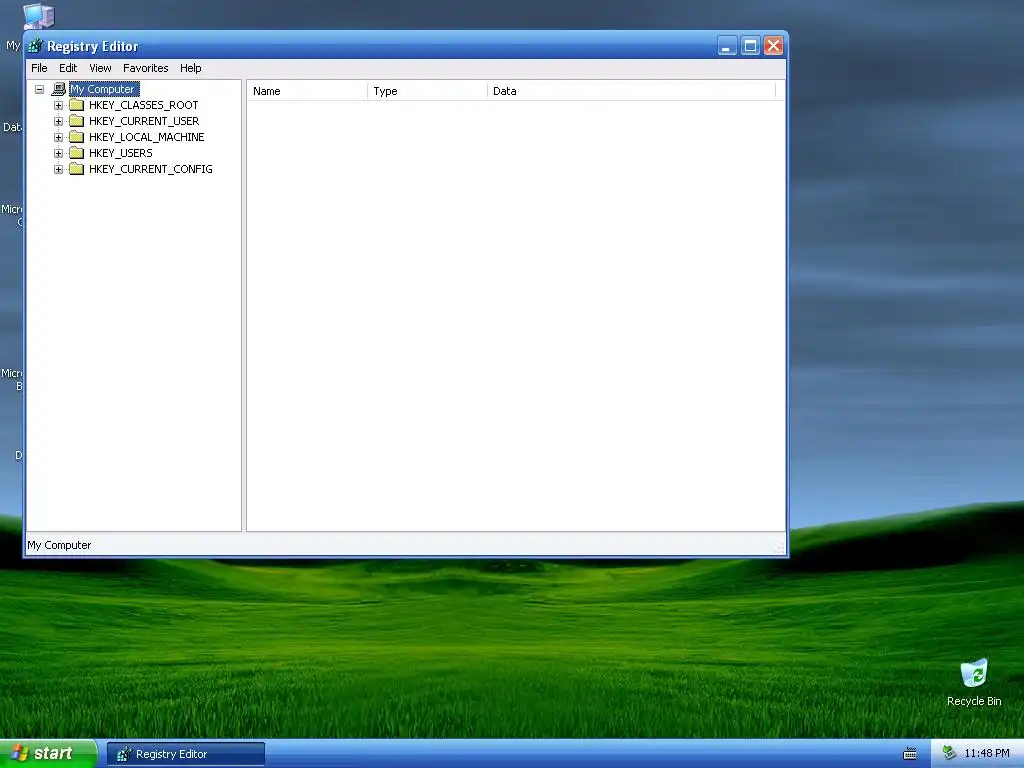The image size is (1024, 768).
Task: Expand the HKEY_USERS key
Action: [x=58, y=153]
